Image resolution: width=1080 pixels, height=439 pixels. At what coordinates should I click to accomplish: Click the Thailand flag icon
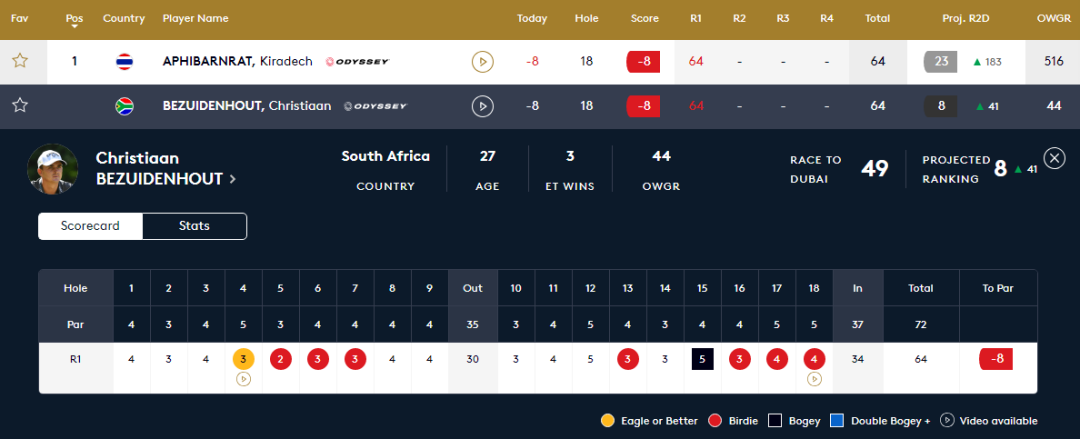tap(125, 62)
